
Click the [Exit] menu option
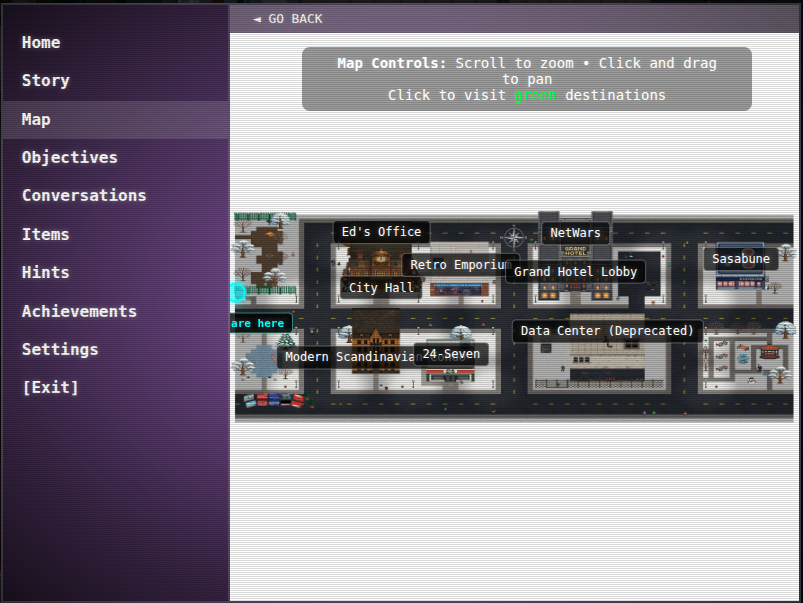[x=50, y=387]
